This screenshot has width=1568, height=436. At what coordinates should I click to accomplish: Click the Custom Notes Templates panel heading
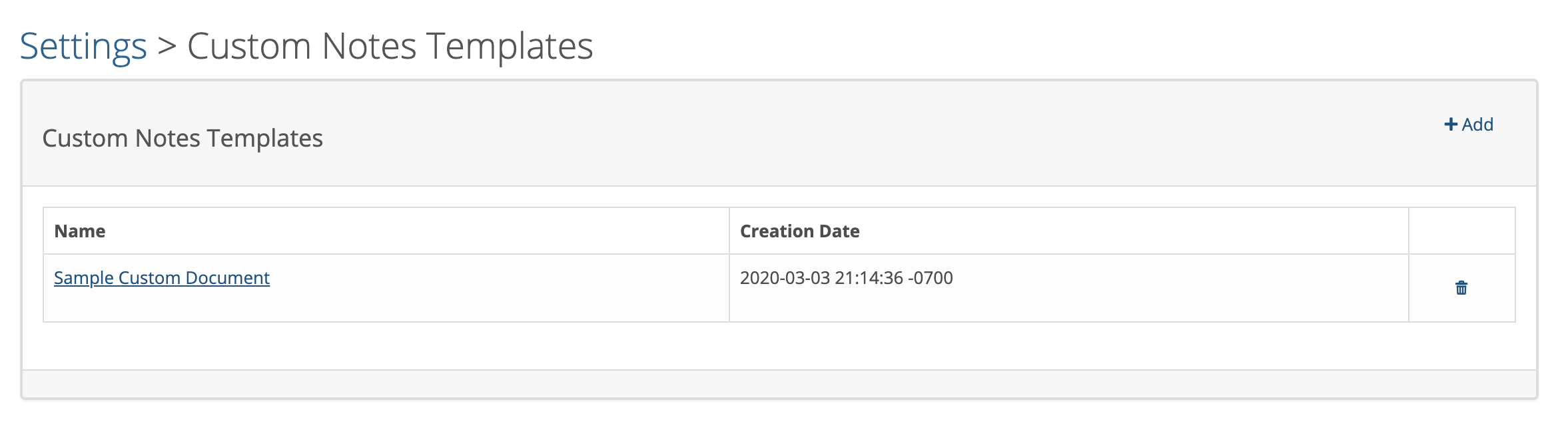(183, 139)
